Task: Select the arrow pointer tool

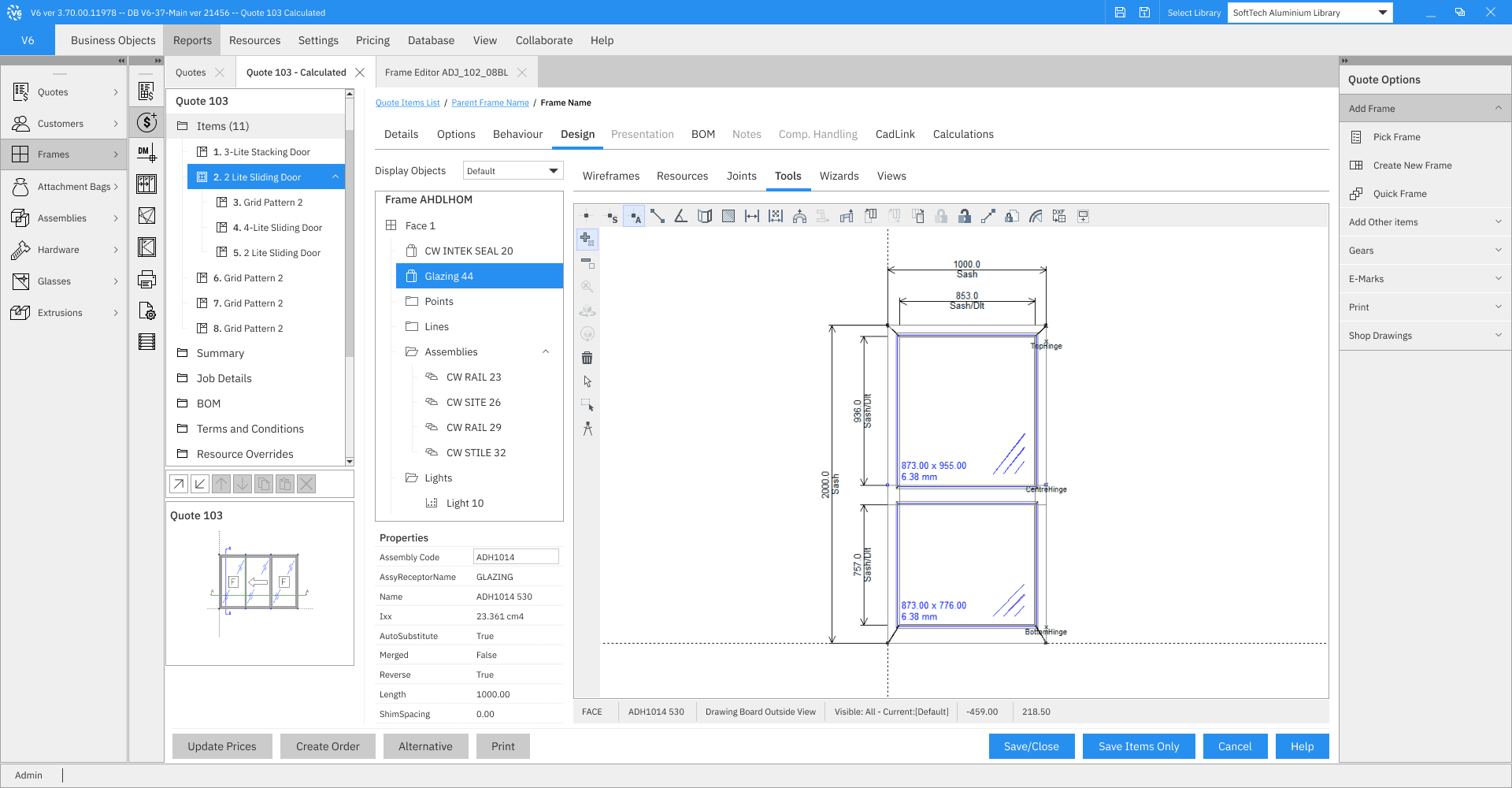Action: [587, 381]
